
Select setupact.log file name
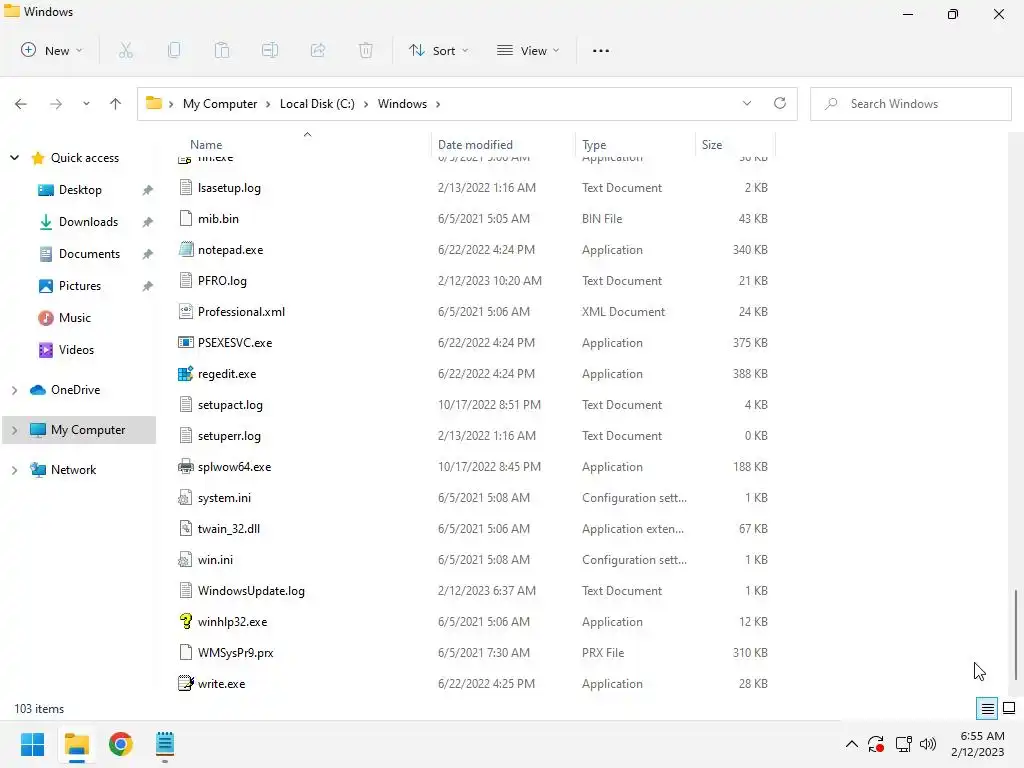[230, 405]
